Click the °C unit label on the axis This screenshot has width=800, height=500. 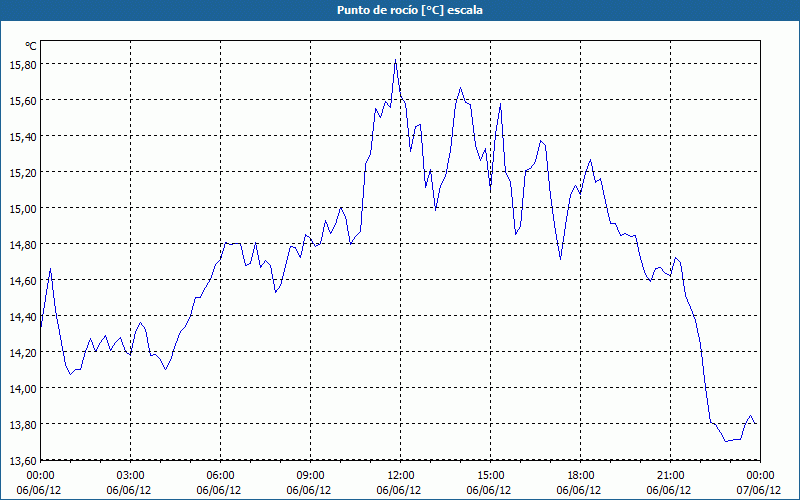coord(31,46)
